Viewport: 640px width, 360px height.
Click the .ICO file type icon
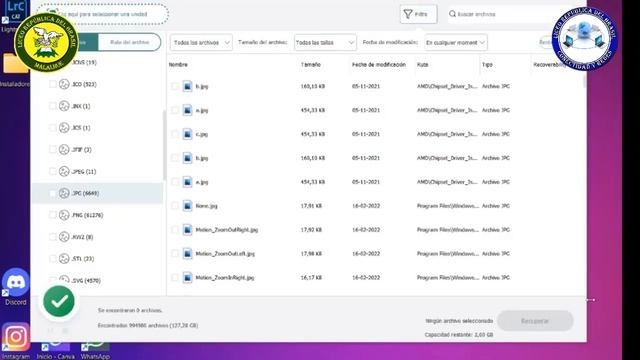tap(64, 84)
